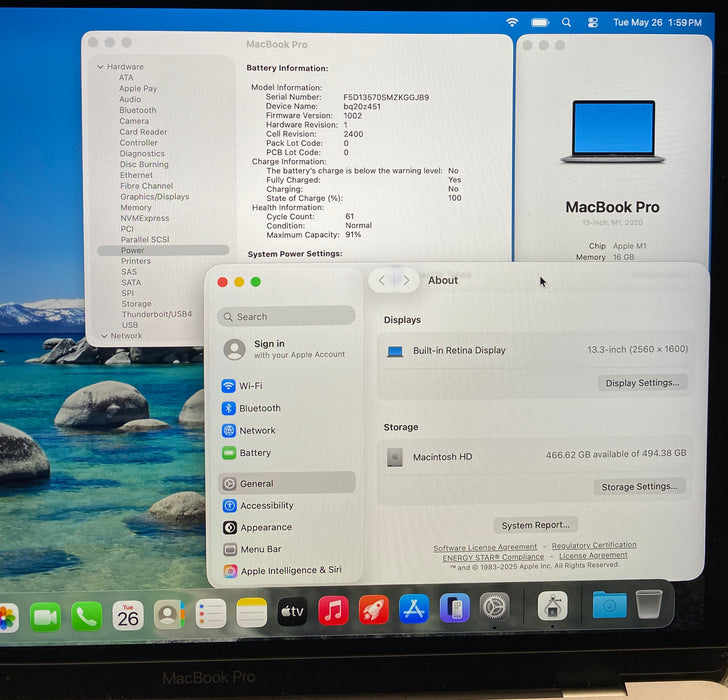The image size is (728, 700).
Task: Click the Storage Settings... button
Action: (x=639, y=486)
